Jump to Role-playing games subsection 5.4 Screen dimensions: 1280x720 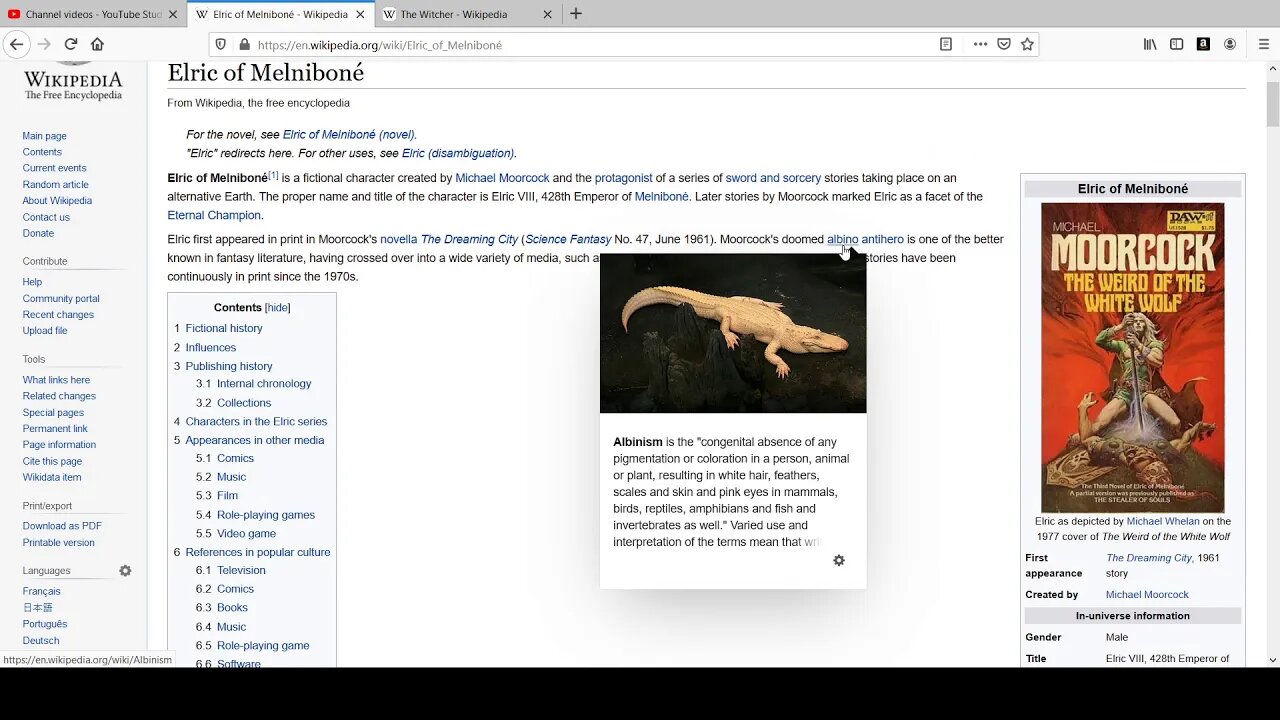[266, 515]
